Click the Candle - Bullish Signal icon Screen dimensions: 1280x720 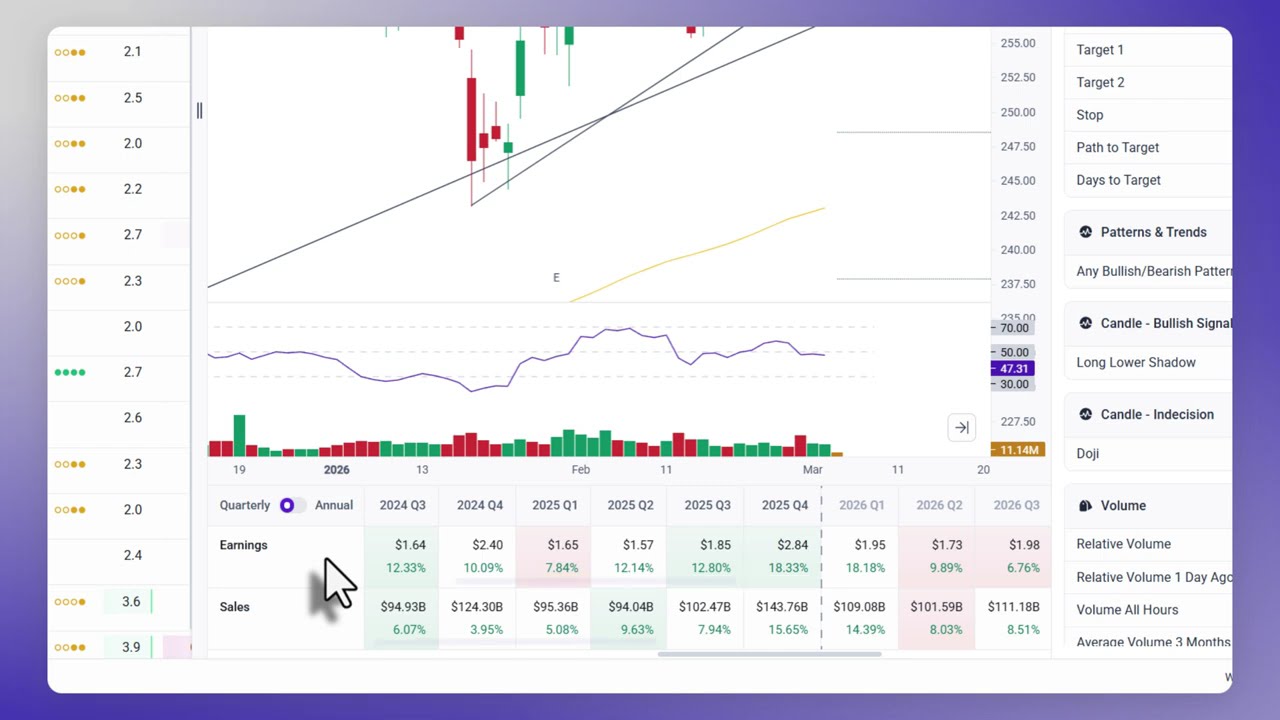(x=1085, y=323)
